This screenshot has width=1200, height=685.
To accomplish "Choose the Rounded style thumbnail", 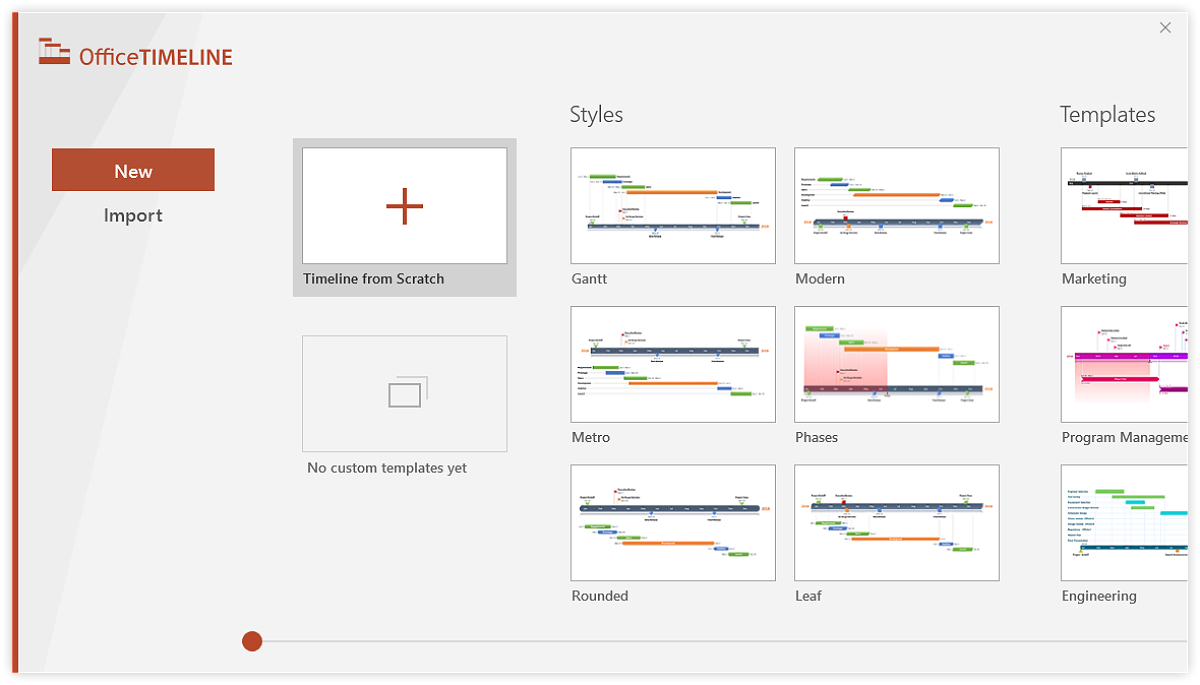I will [x=673, y=522].
